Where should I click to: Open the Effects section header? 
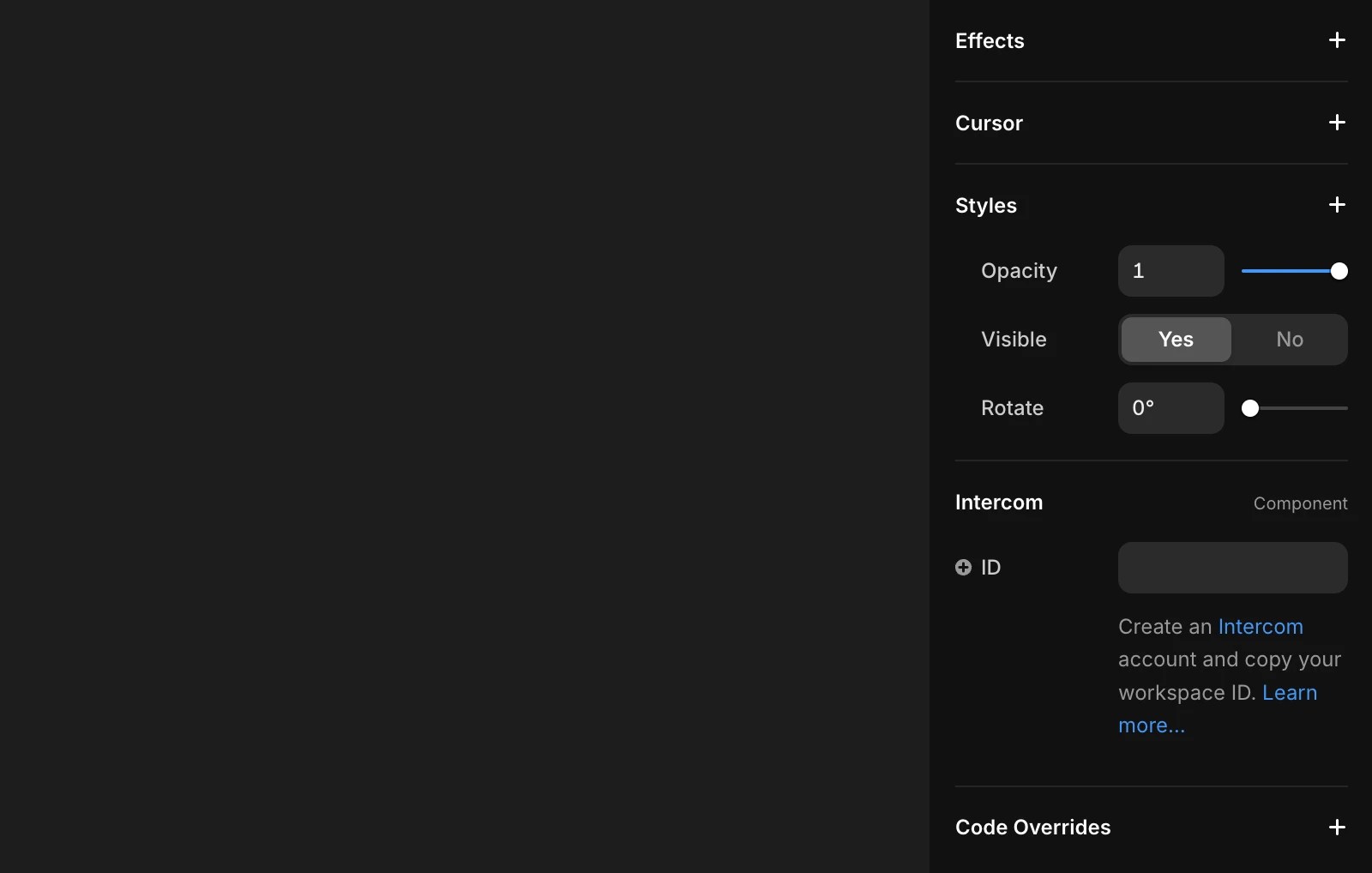pyautogui.click(x=990, y=40)
